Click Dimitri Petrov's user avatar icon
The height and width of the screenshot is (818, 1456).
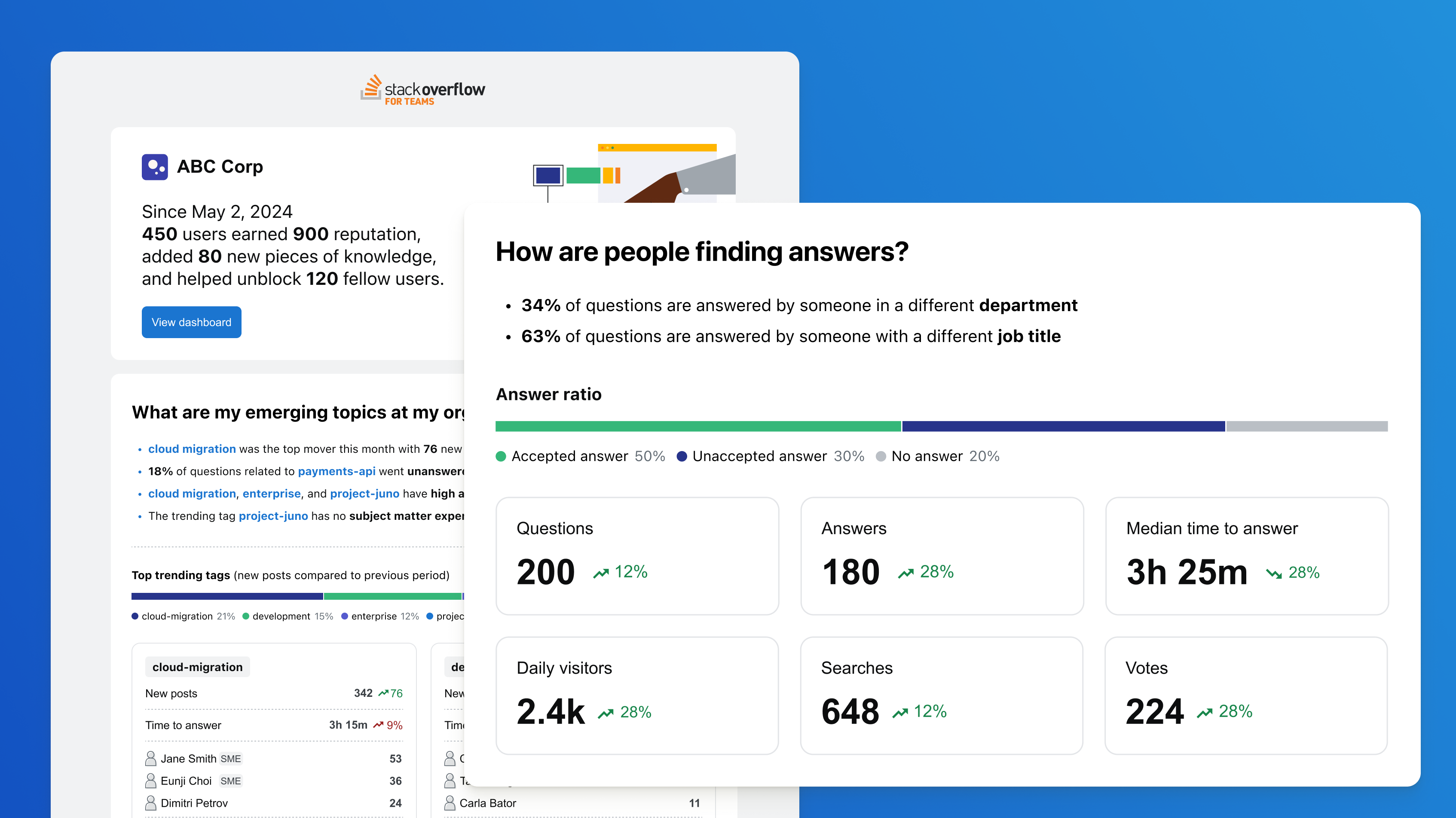pyautogui.click(x=151, y=803)
